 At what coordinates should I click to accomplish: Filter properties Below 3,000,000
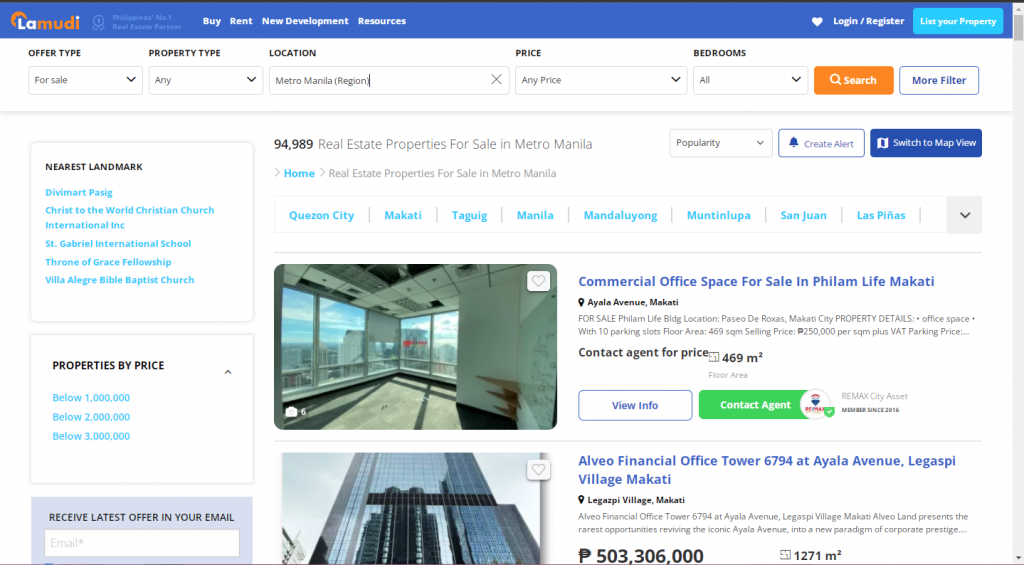[91, 436]
